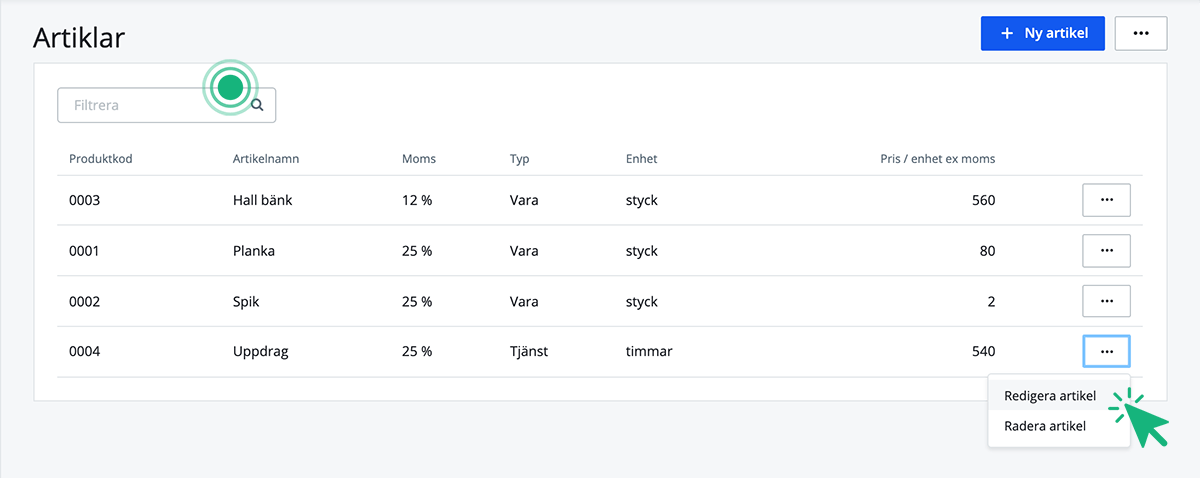Click the Moms column header
Screen dimensions: 1200x478
[419, 159]
